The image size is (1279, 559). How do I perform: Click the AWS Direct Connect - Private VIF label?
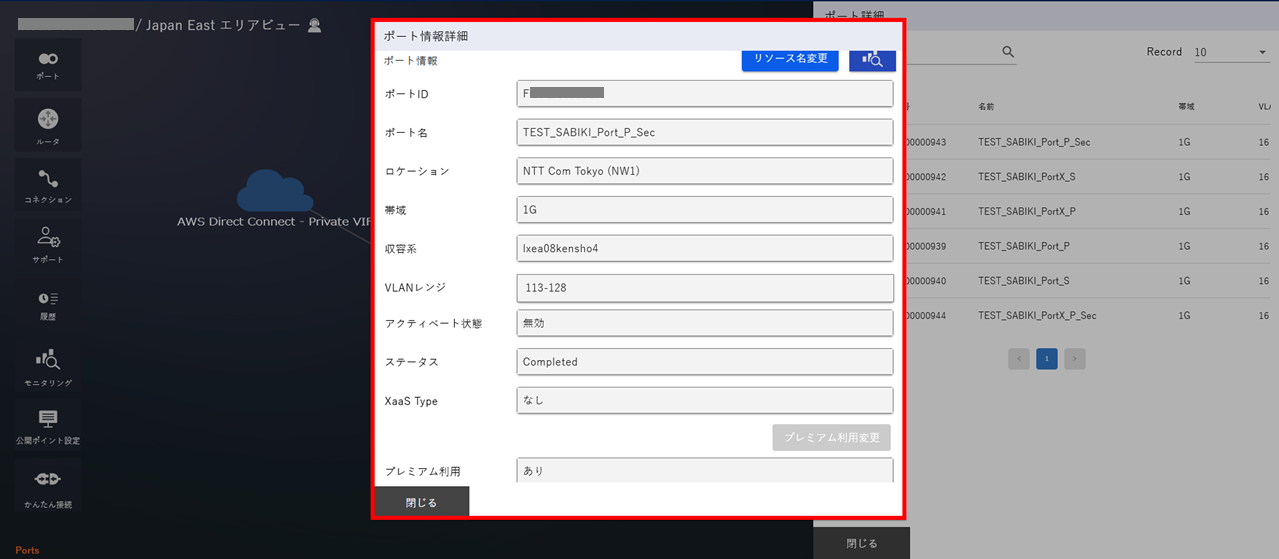click(x=274, y=222)
